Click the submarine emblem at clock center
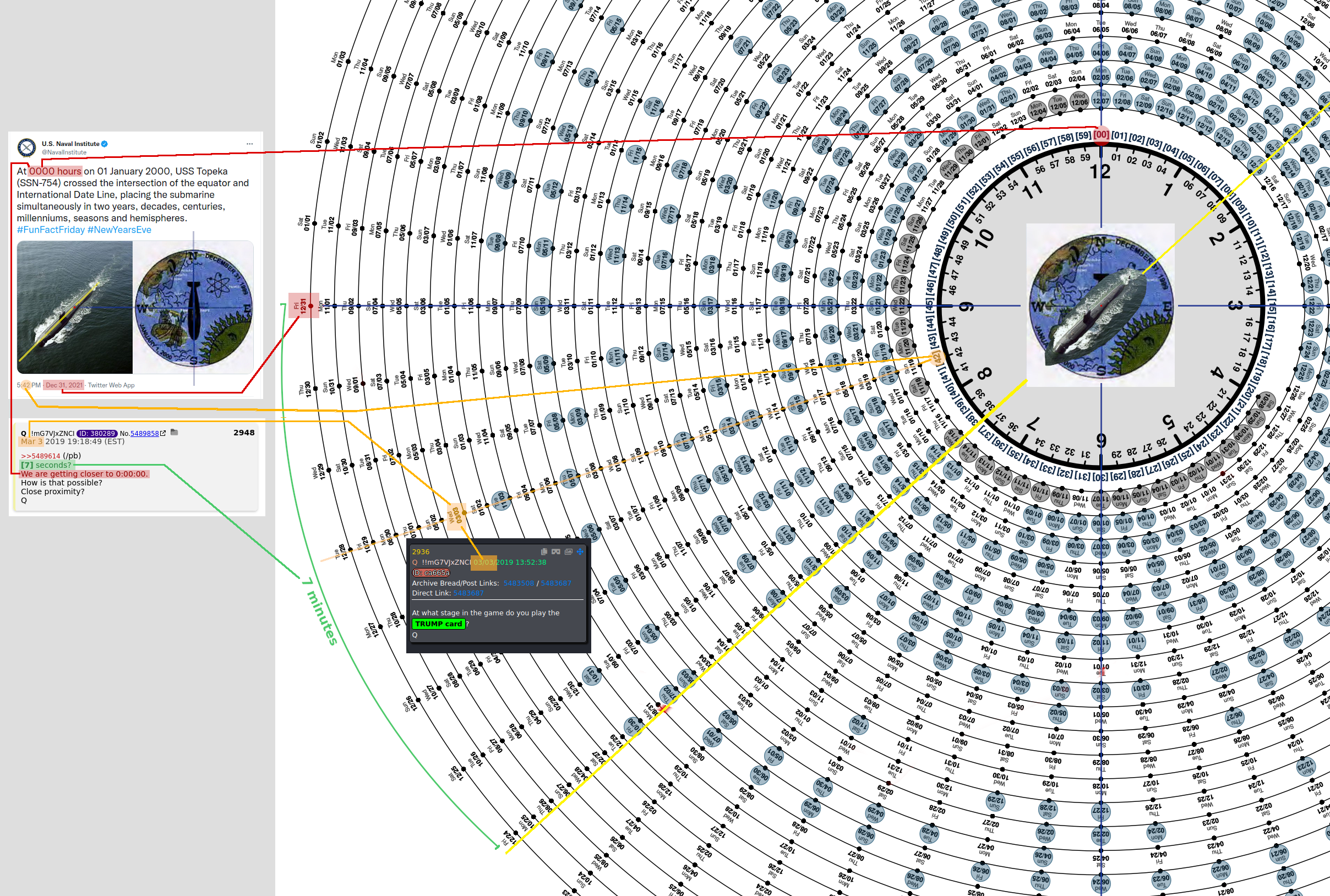Image resolution: width=1330 pixels, height=896 pixels. (1100, 305)
